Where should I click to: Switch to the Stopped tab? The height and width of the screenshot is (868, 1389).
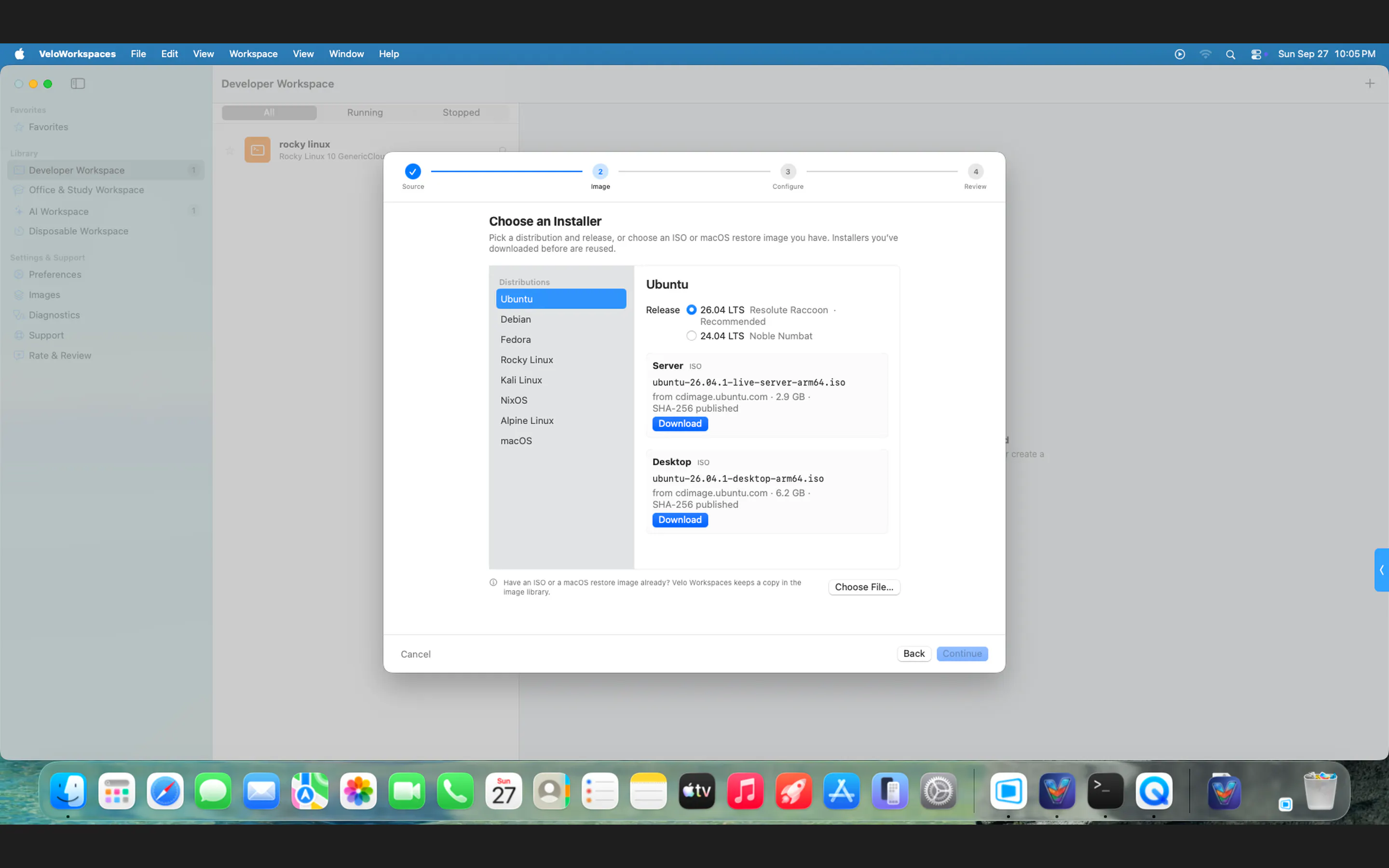(461, 112)
